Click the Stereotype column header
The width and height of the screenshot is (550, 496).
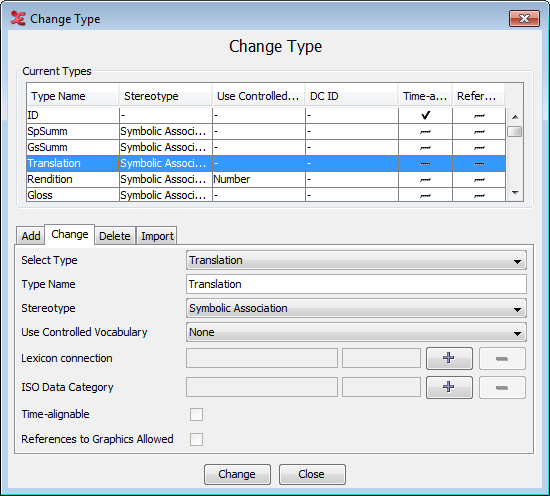tap(166, 96)
